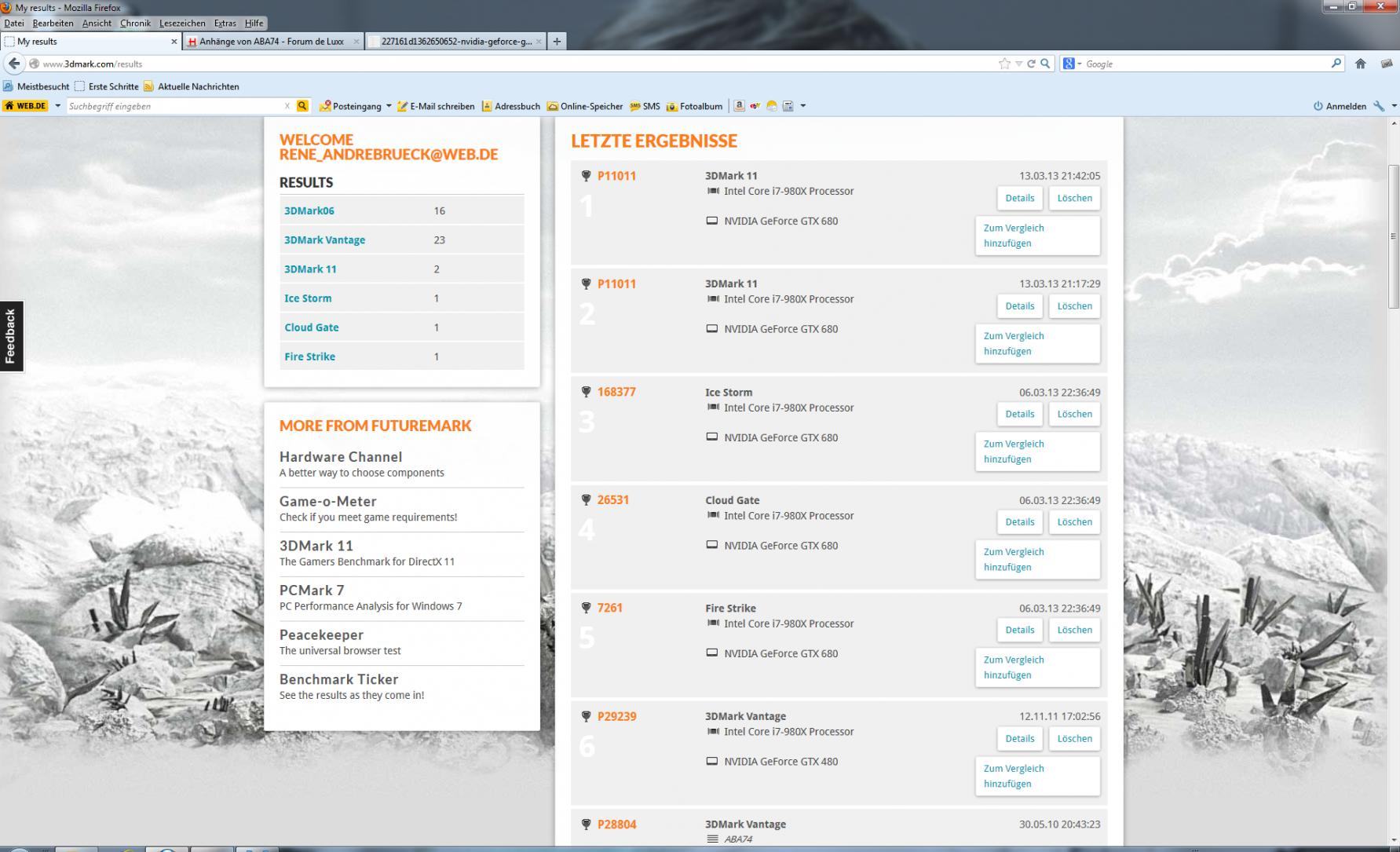The width and height of the screenshot is (1400, 852).
Task: Switch to the nvidia-geforce image tab
Action: coord(455,42)
